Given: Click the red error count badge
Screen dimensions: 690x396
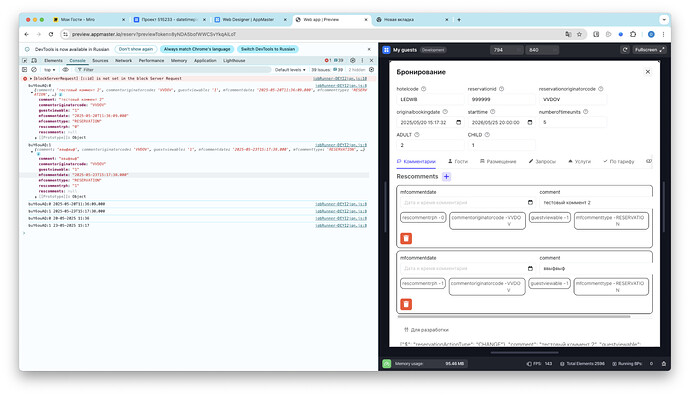Looking at the screenshot, I should [328, 60].
